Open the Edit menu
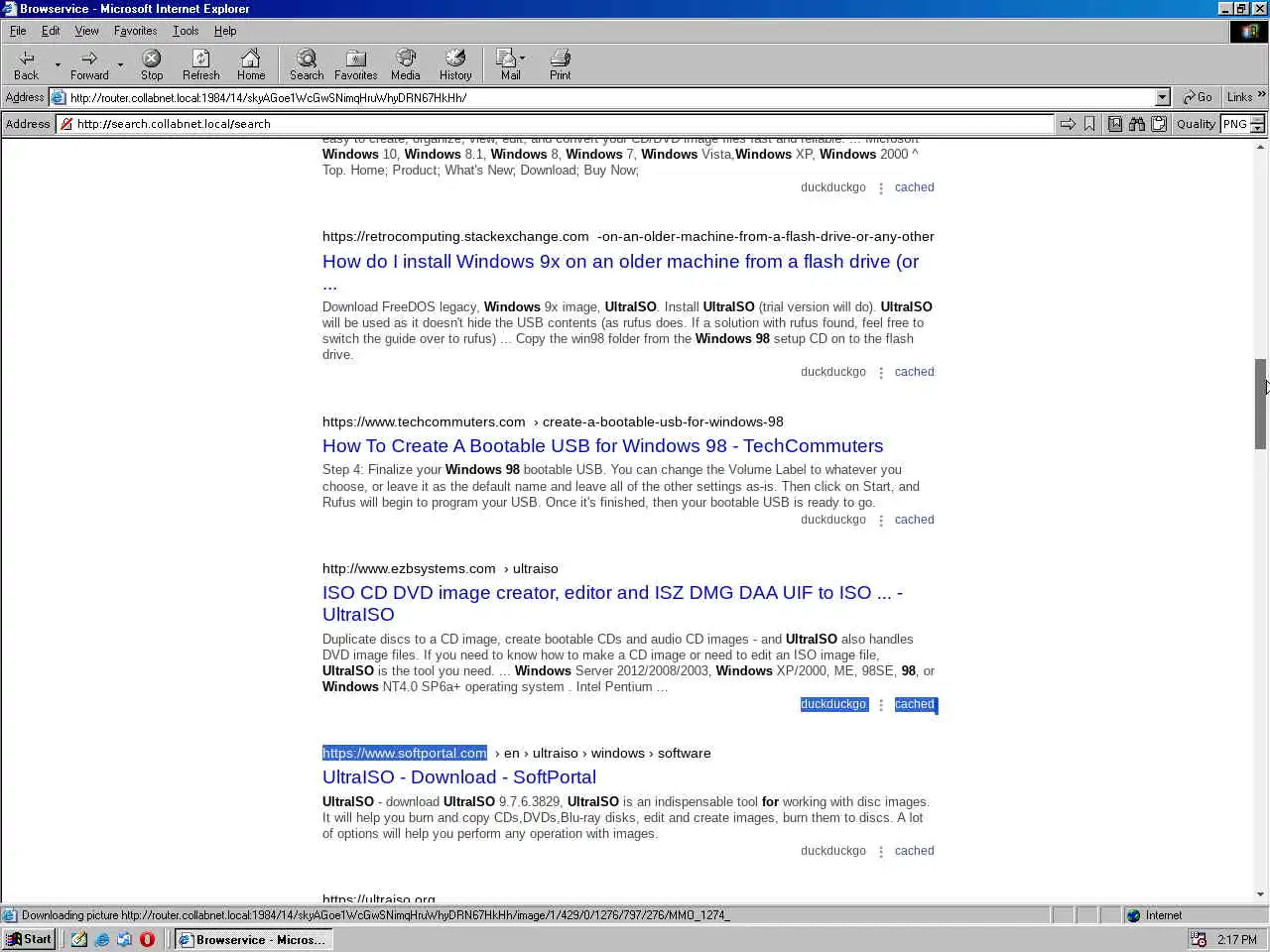 tap(51, 31)
